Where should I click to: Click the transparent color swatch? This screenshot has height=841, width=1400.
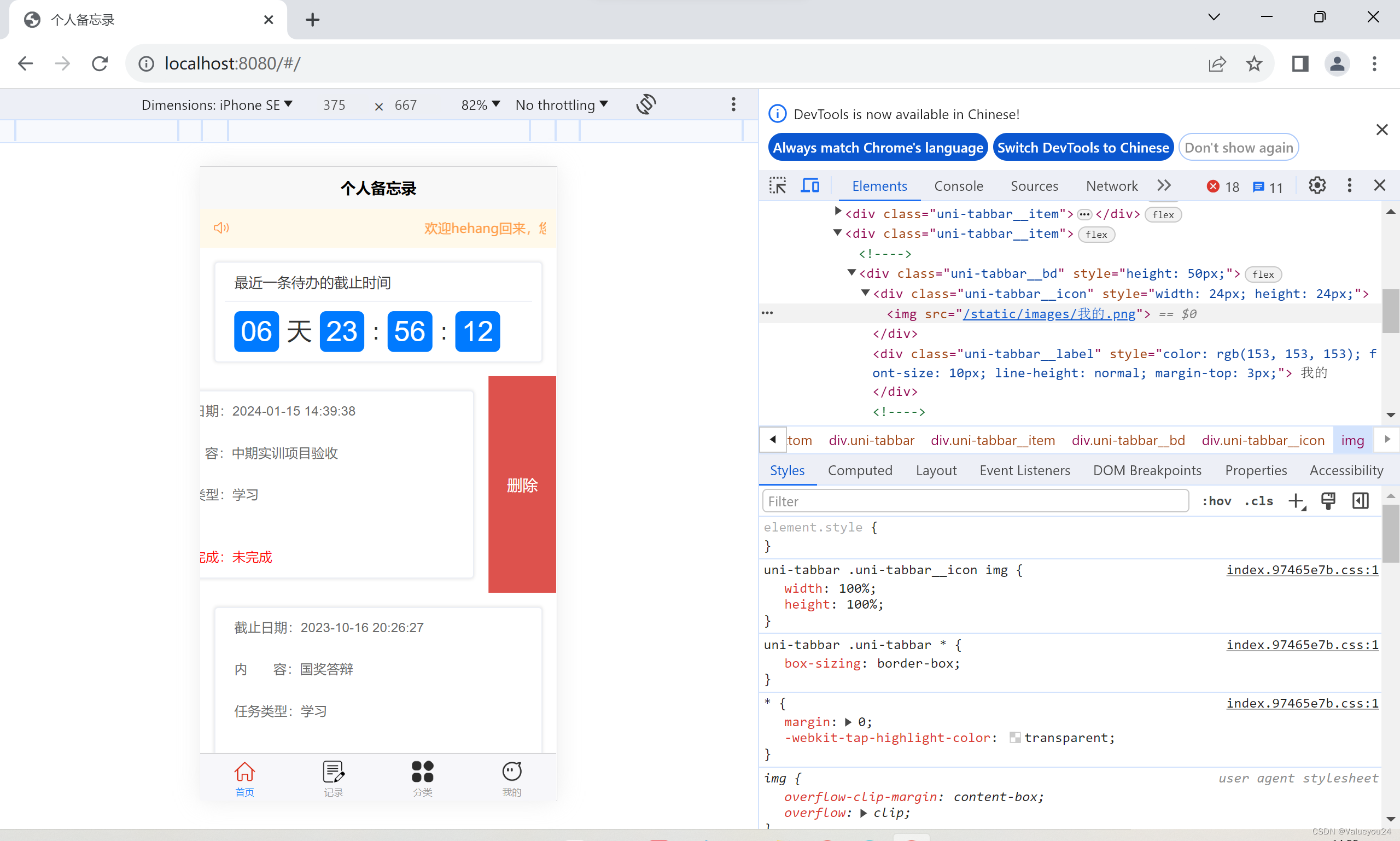click(1015, 738)
